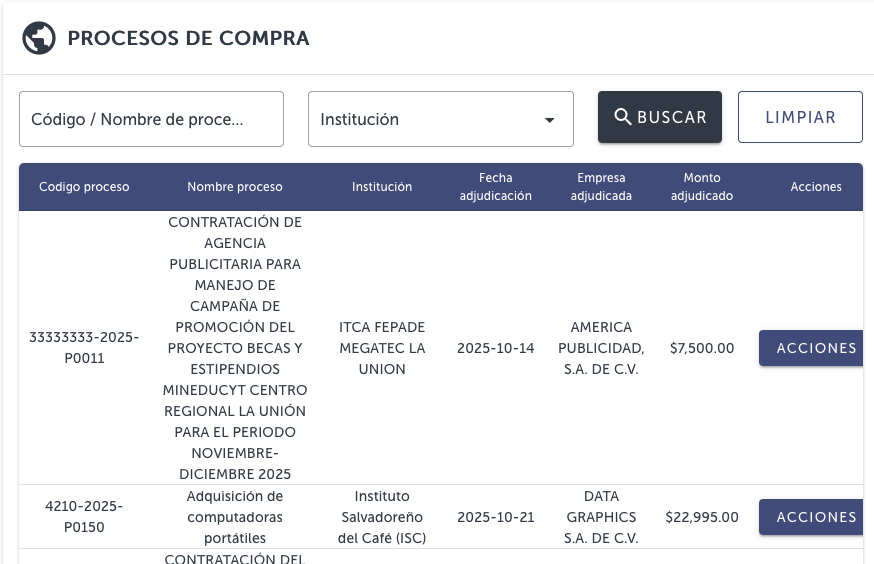Click the Monto adjudicado column header

click(x=702, y=187)
